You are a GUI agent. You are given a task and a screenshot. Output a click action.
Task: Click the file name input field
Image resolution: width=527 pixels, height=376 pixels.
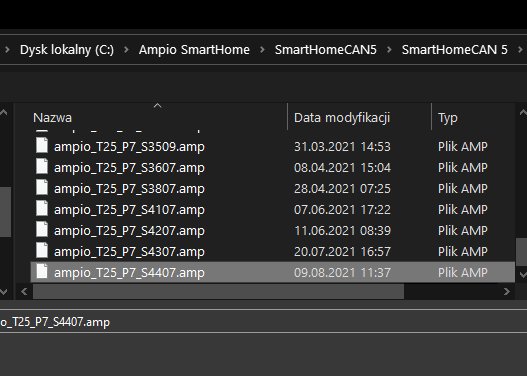pos(264,322)
